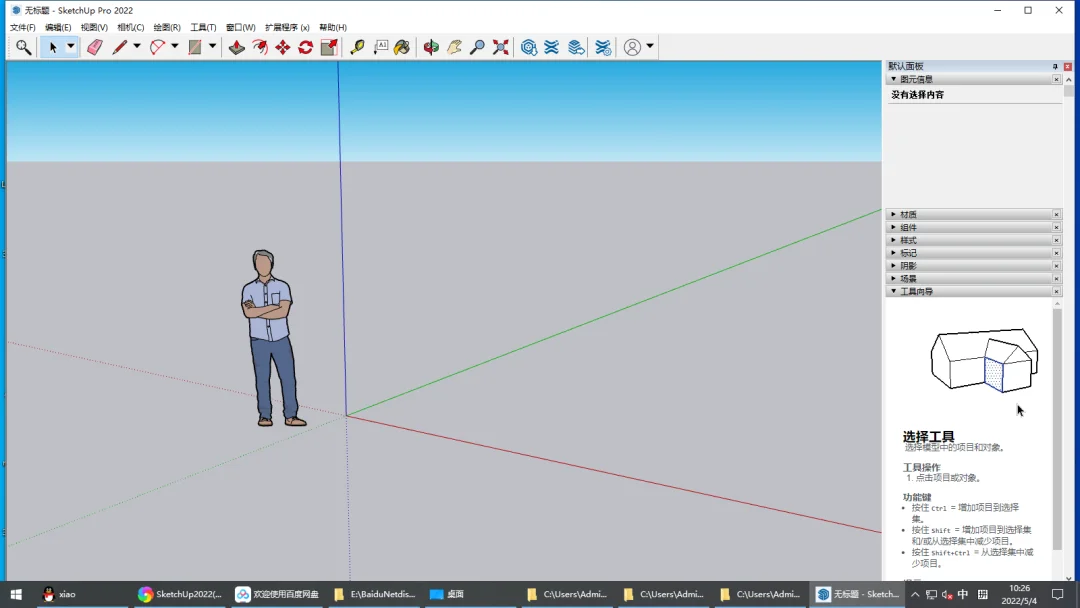Expand the 组件 panel section

(893, 227)
